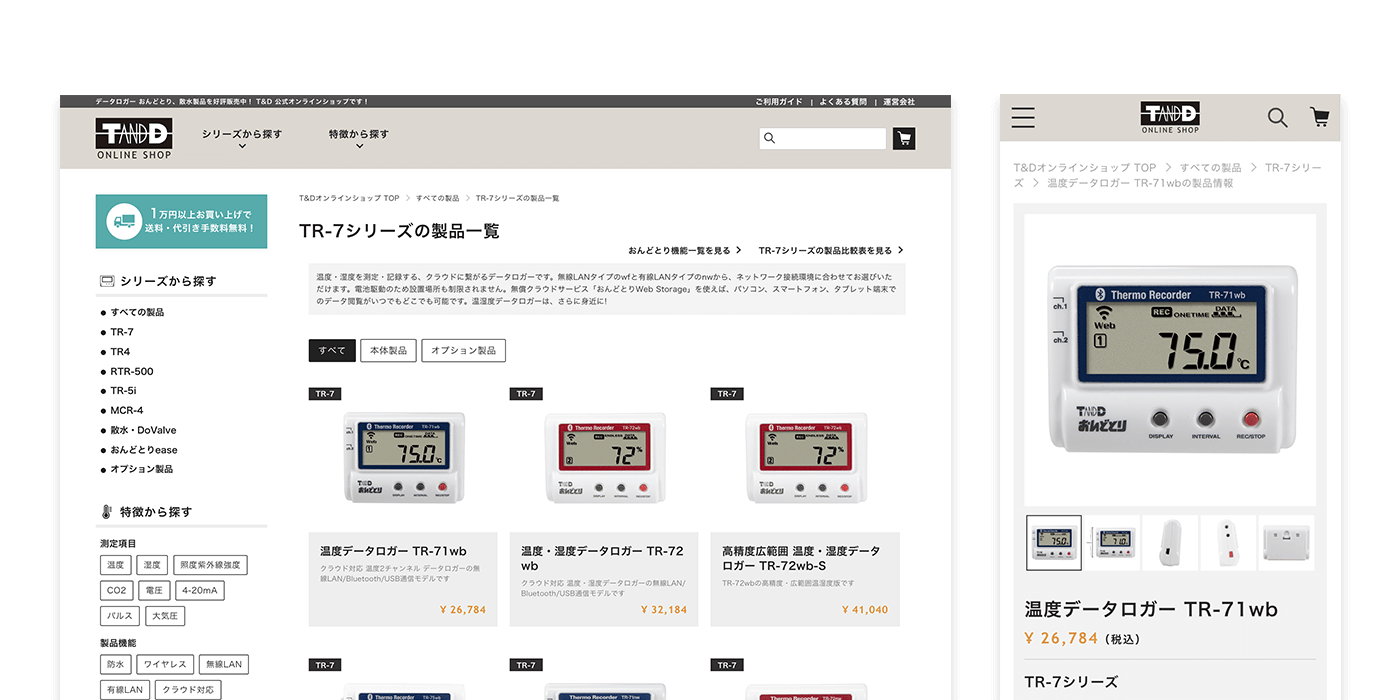
Task: Select RTR-500 in series sidebar
Action: coord(131,371)
